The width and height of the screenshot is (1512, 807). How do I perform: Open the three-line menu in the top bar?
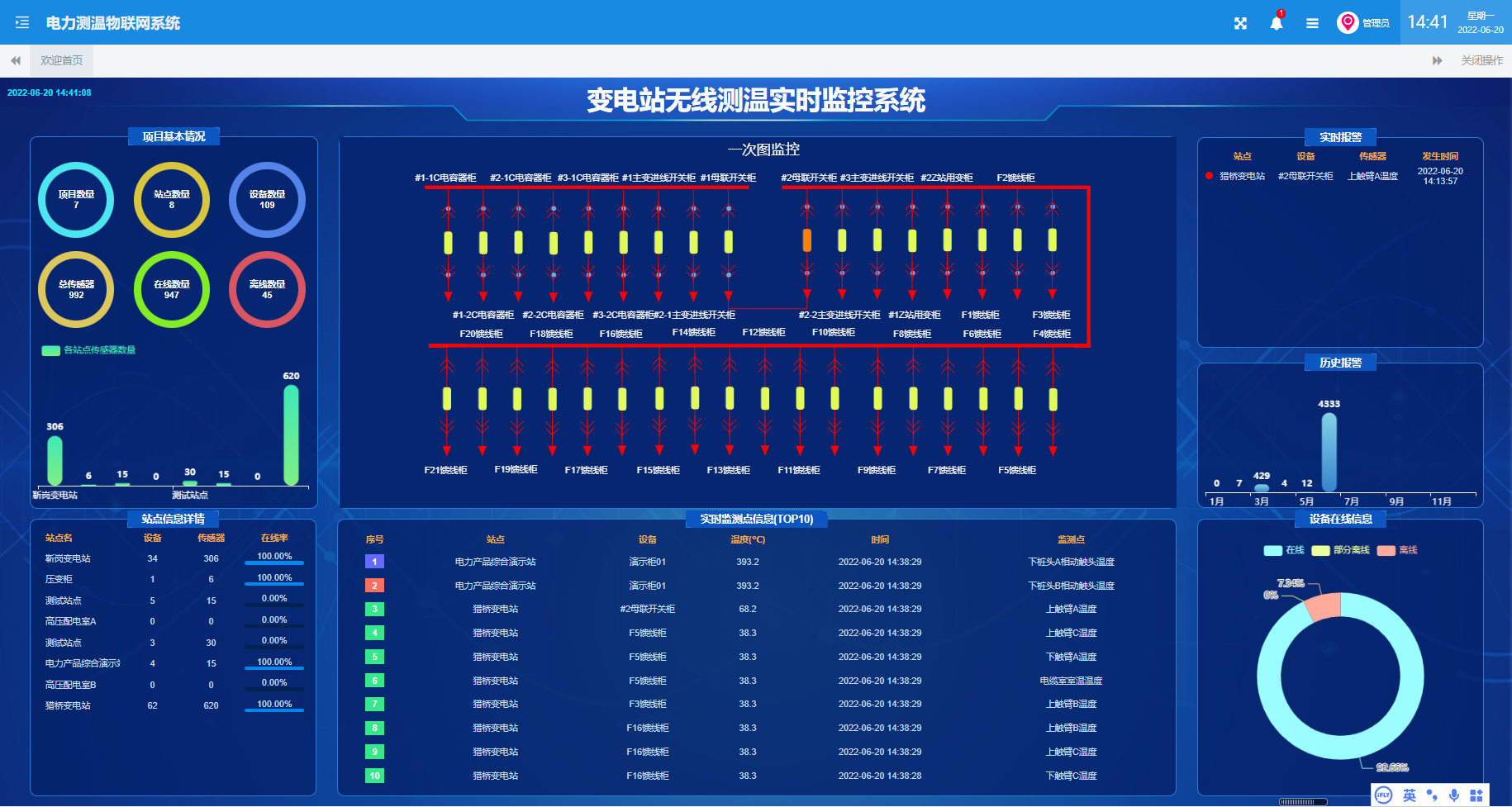point(1312,23)
